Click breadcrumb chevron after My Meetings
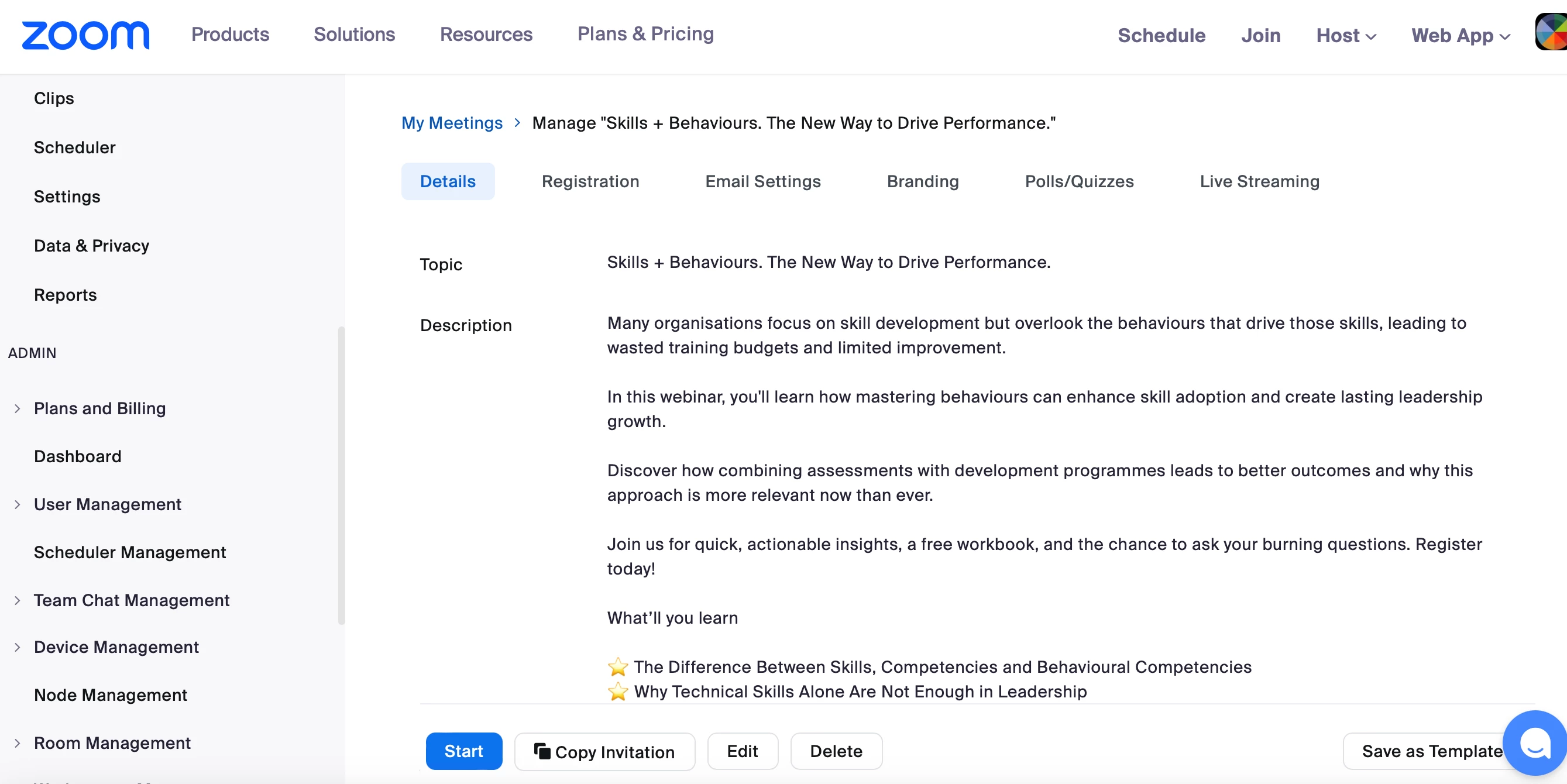 tap(517, 123)
